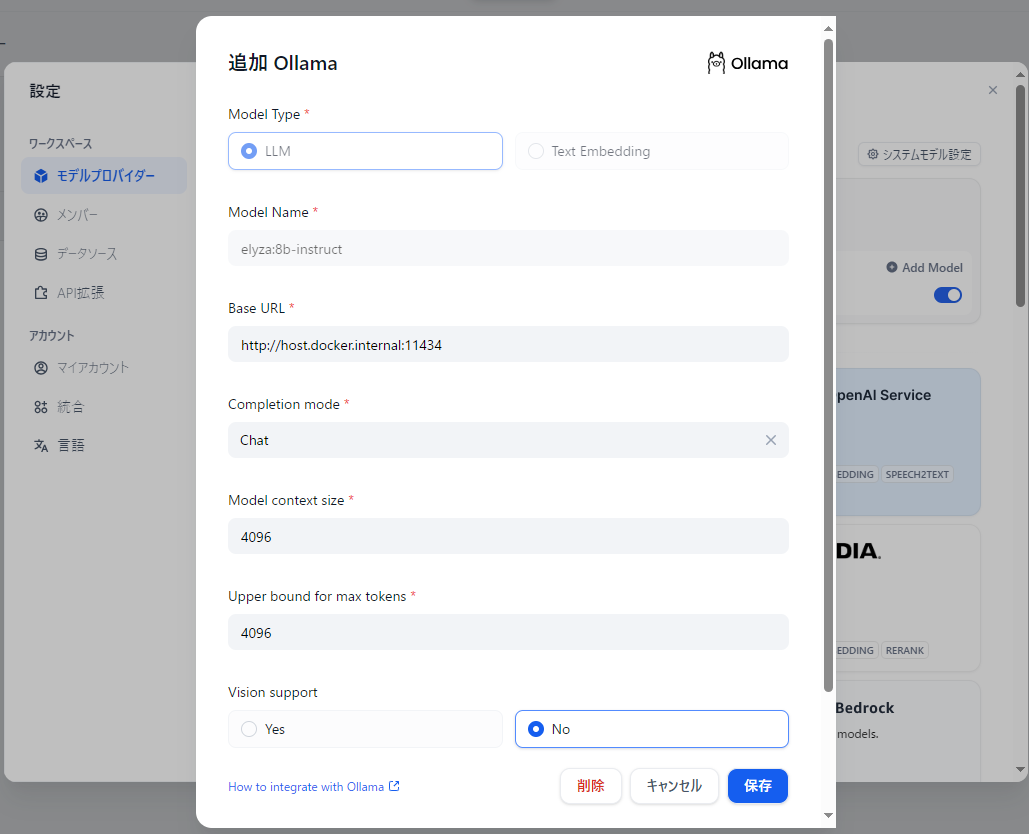Click the language translate icon

pos(41,446)
